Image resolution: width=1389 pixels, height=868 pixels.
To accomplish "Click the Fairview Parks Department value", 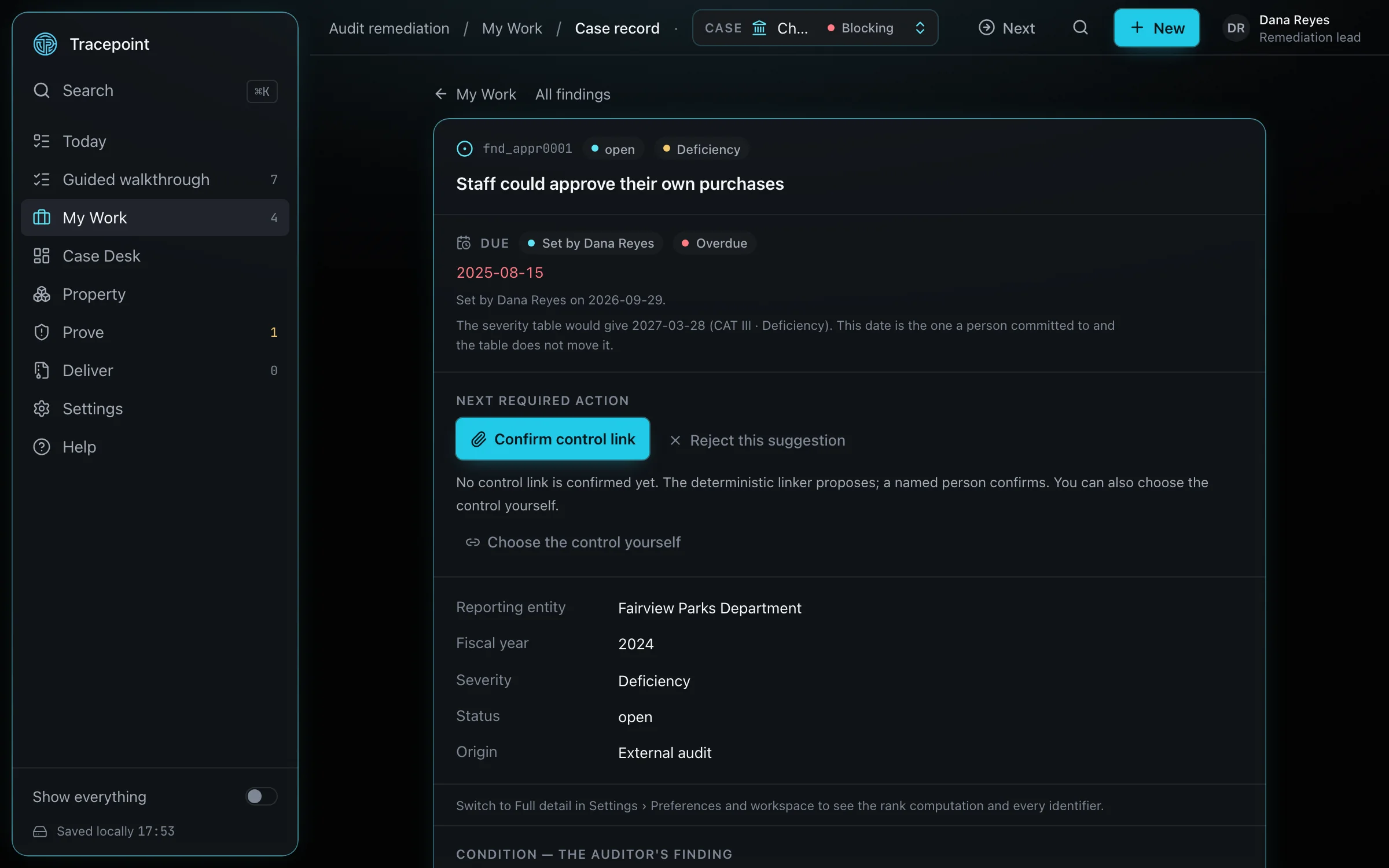I will pyautogui.click(x=710, y=608).
